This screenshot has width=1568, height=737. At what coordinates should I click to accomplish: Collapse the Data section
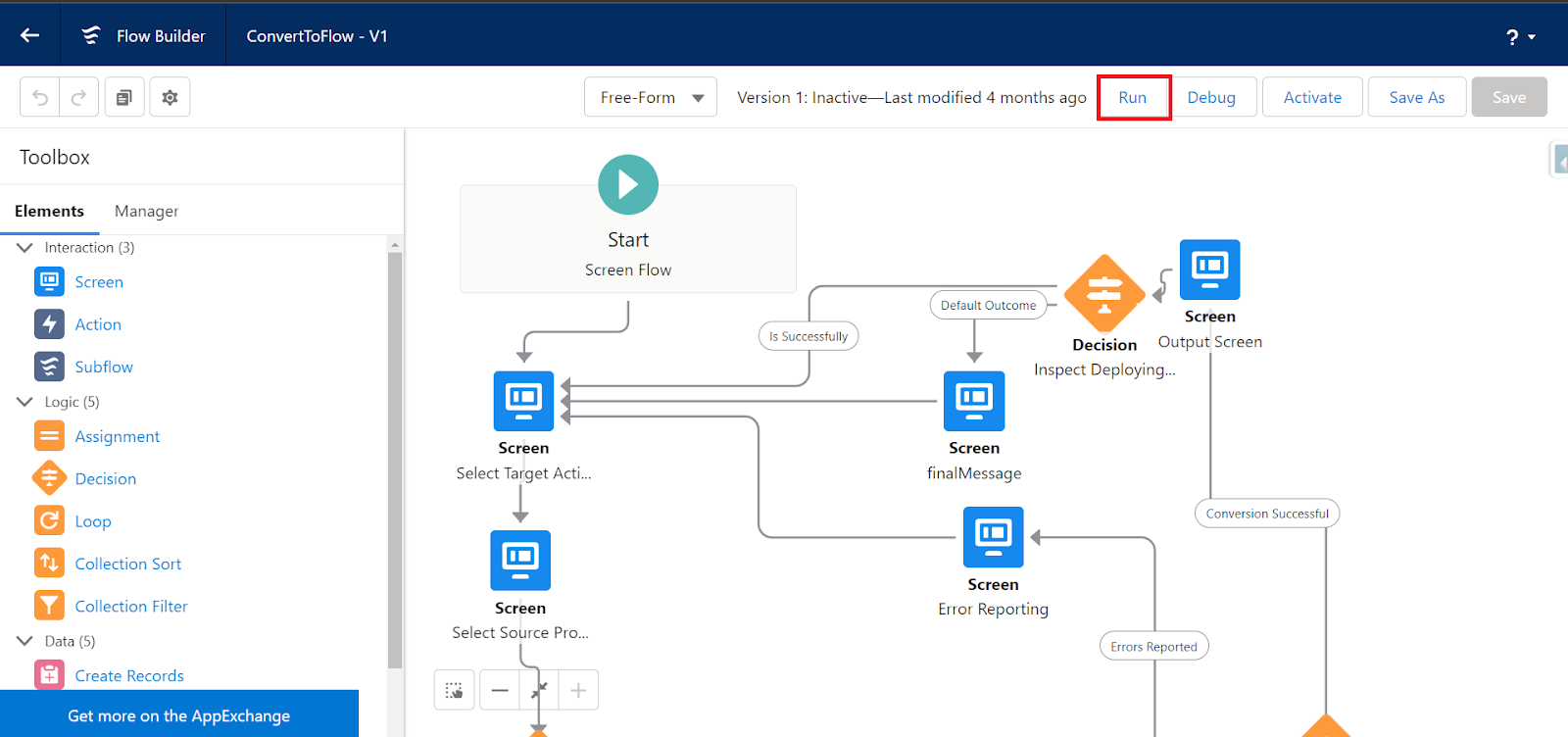tap(24, 641)
